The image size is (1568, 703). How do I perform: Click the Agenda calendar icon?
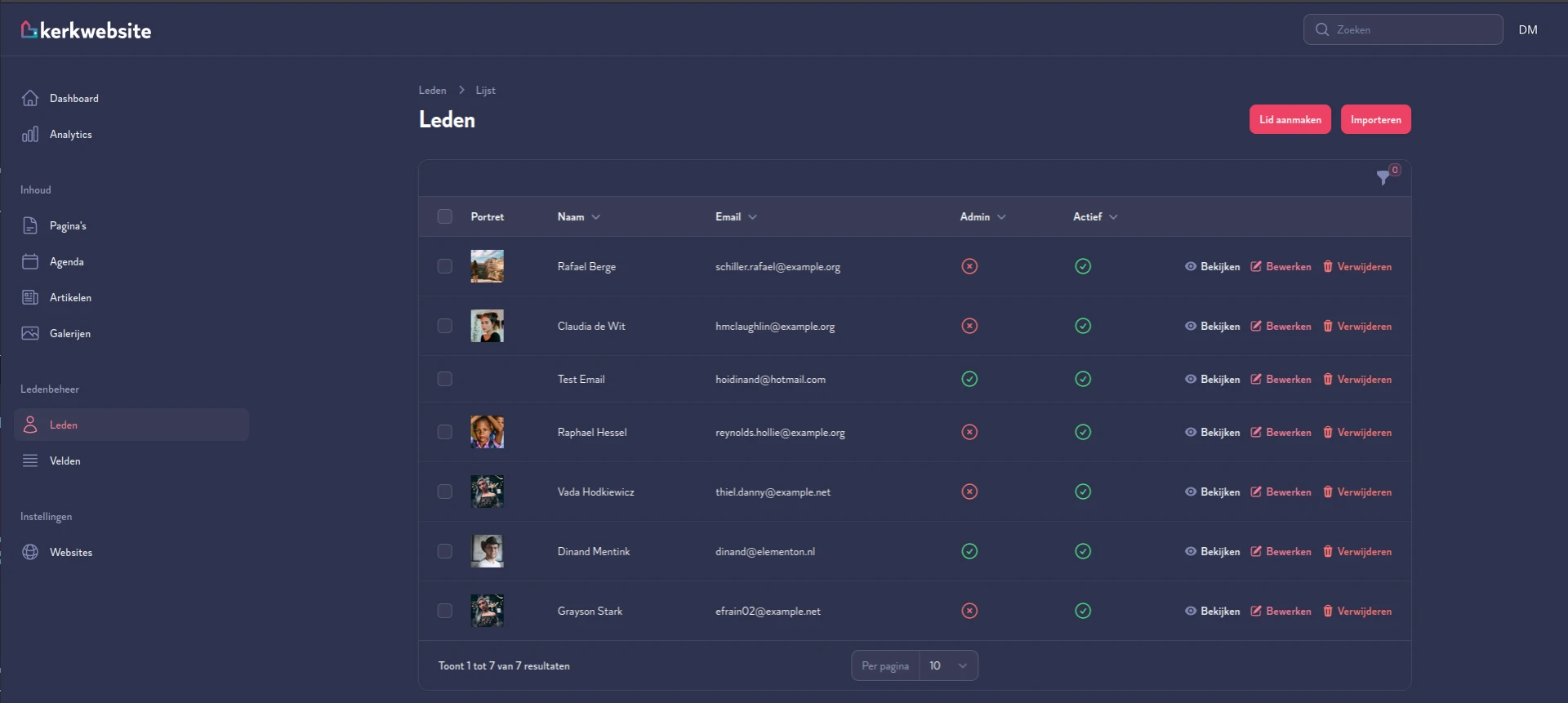click(30, 261)
